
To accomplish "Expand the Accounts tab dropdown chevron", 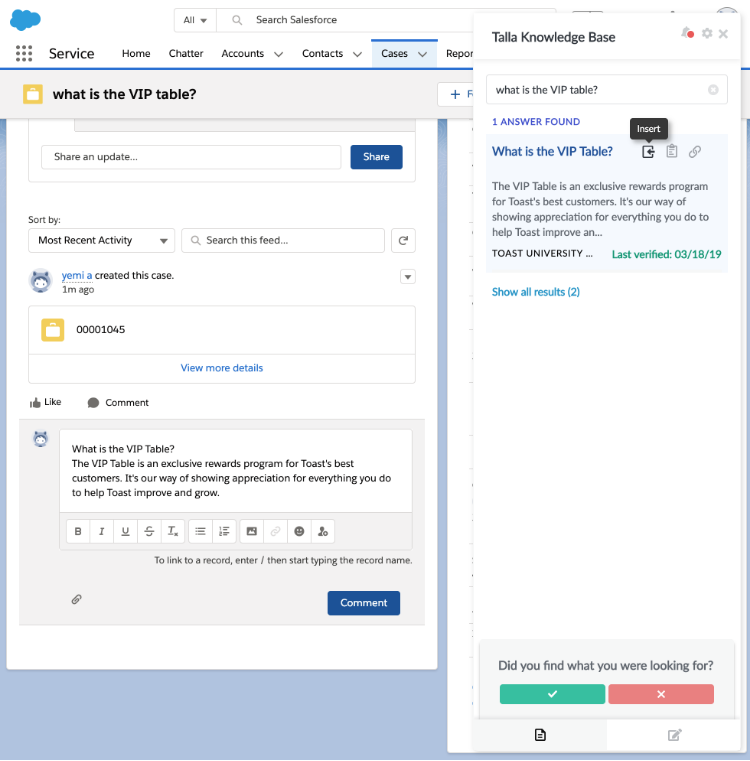I will (x=279, y=54).
